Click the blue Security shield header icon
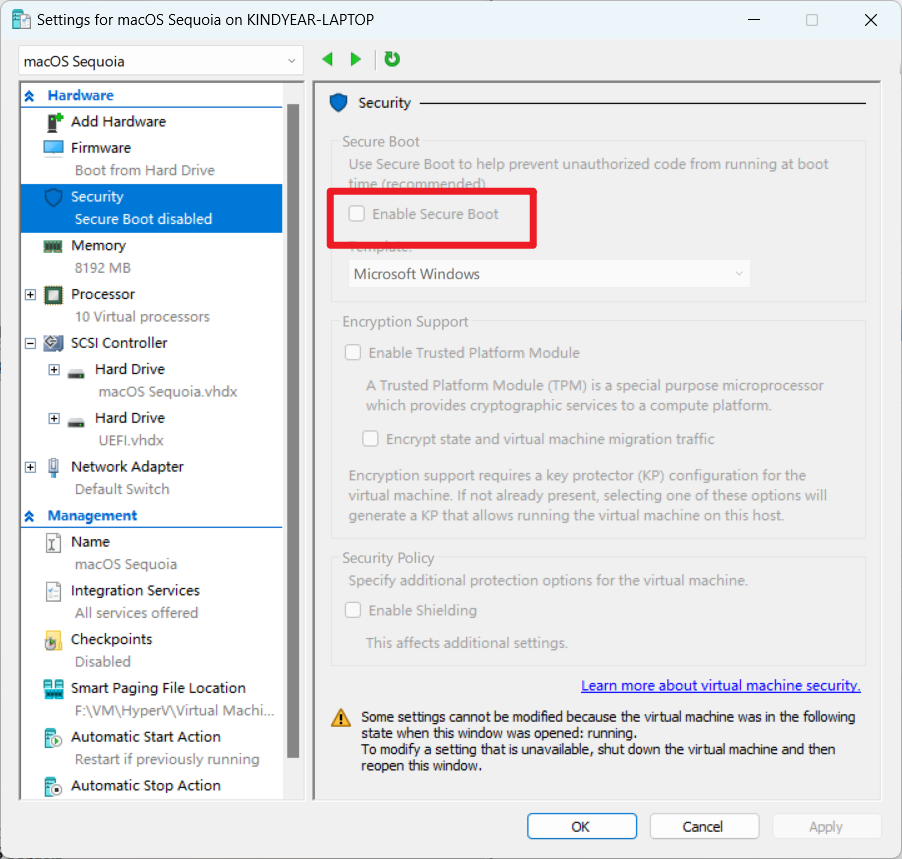The width and height of the screenshot is (902, 859). 338,103
